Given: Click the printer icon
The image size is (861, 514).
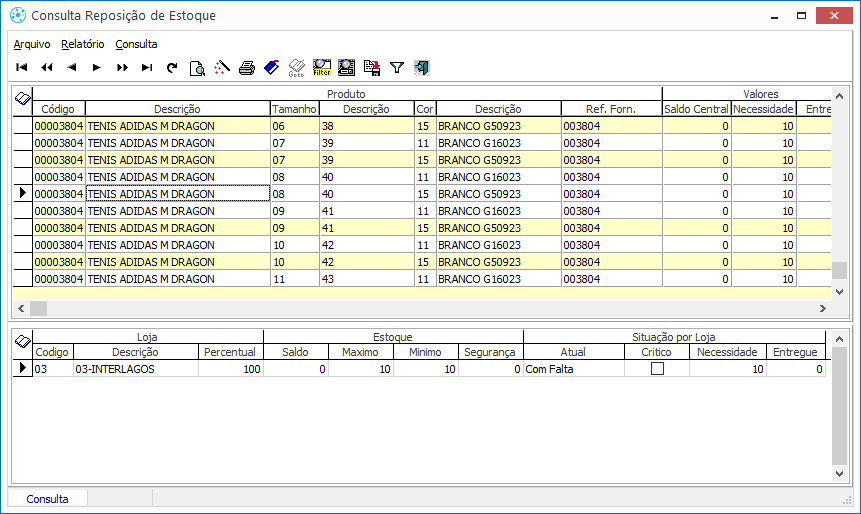Looking at the screenshot, I should click(x=247, y=68).
